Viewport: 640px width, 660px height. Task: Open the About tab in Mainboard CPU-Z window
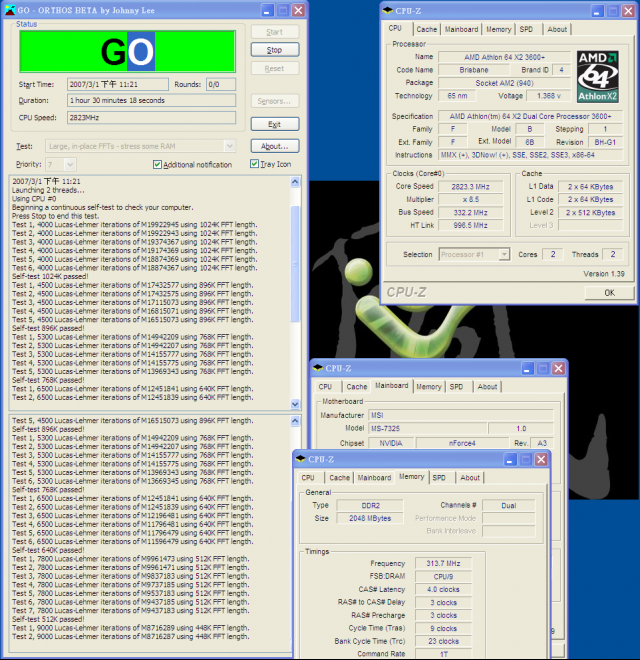(487, 386)
